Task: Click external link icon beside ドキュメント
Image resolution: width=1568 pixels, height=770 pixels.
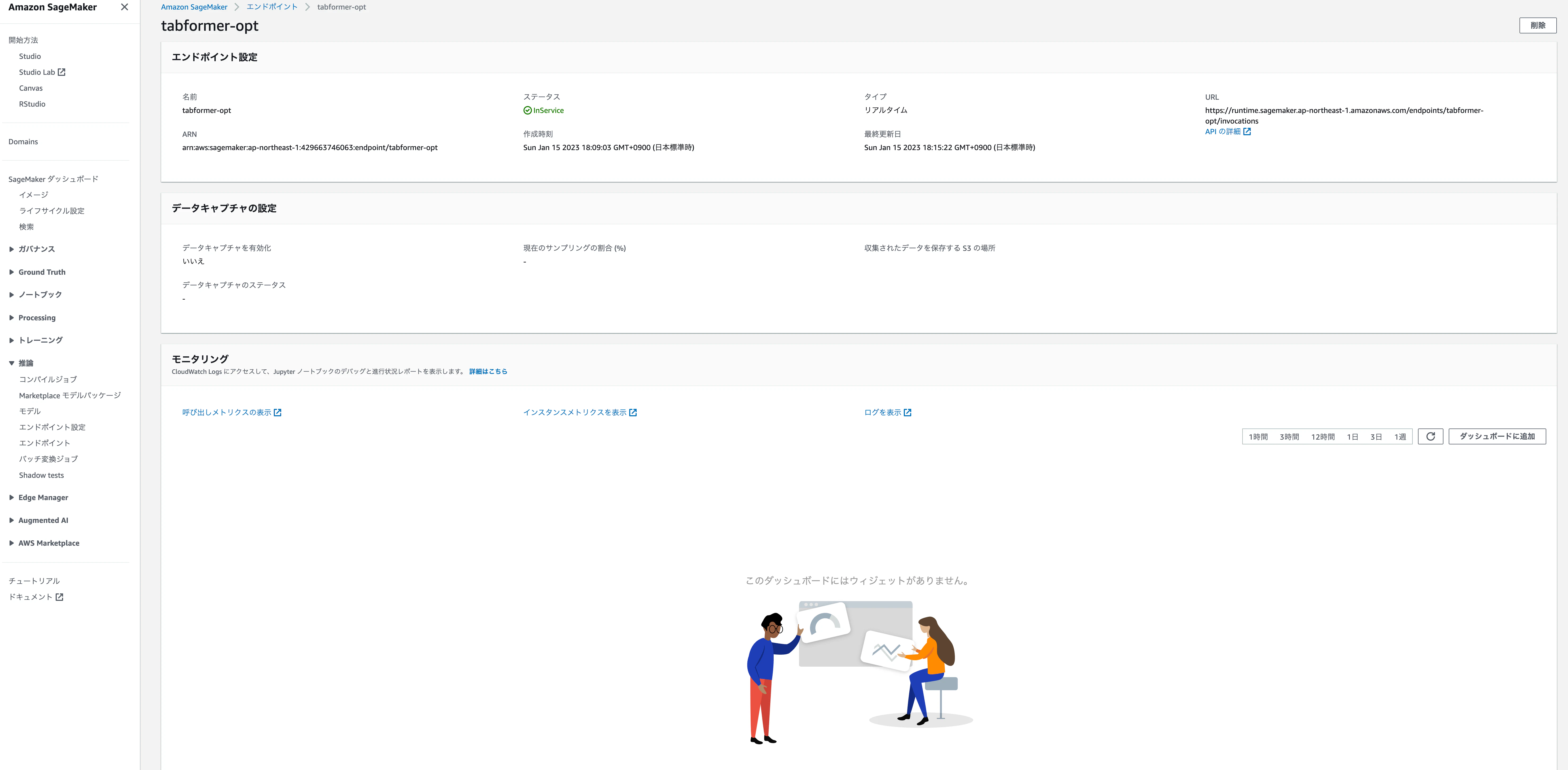Action: click(60, 597)
